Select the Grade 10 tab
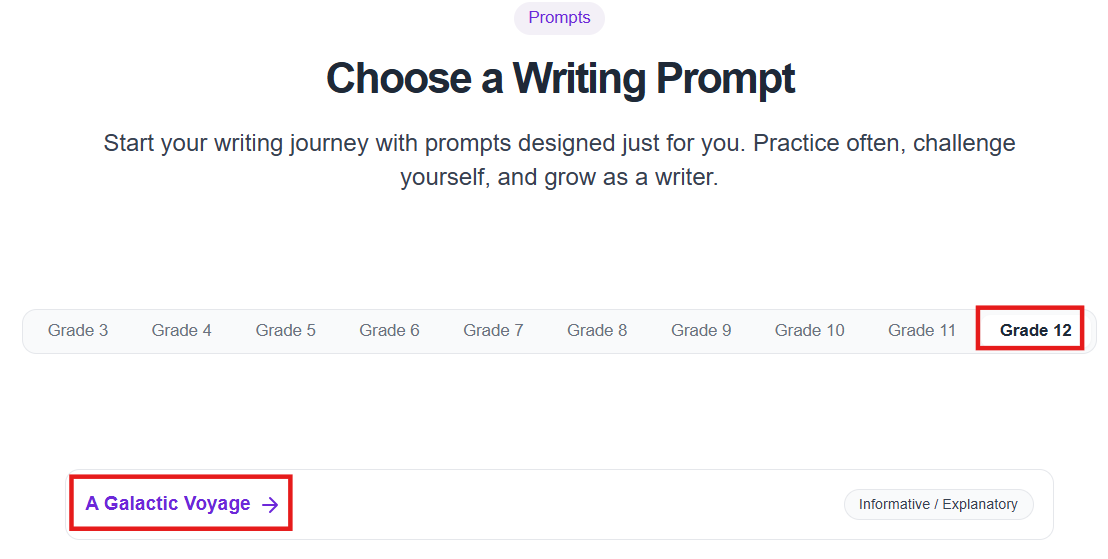 809,331
